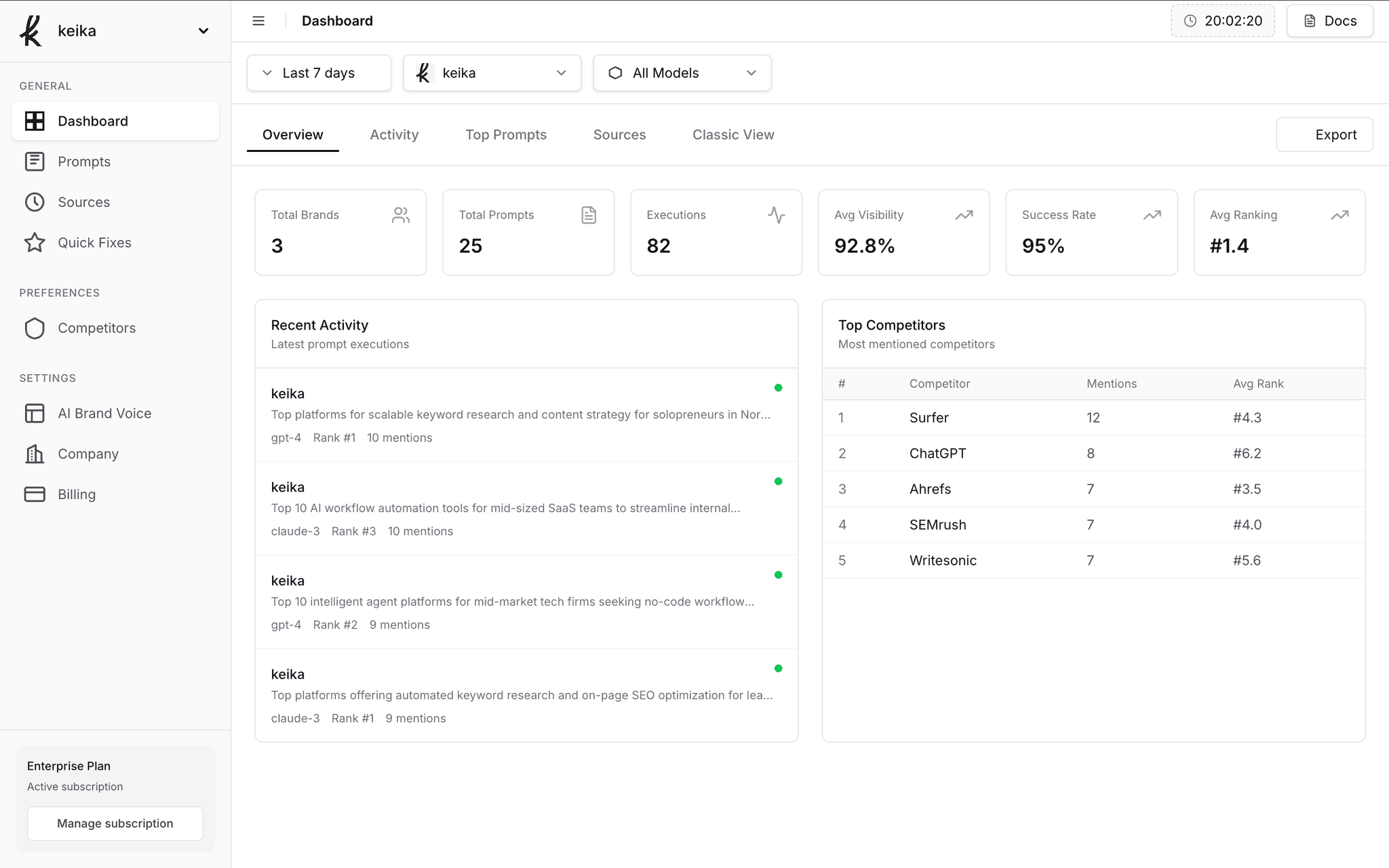Open Prompts in the sidebar
1389x868 pixels.
pyautogui.click(x=115, y=161)
